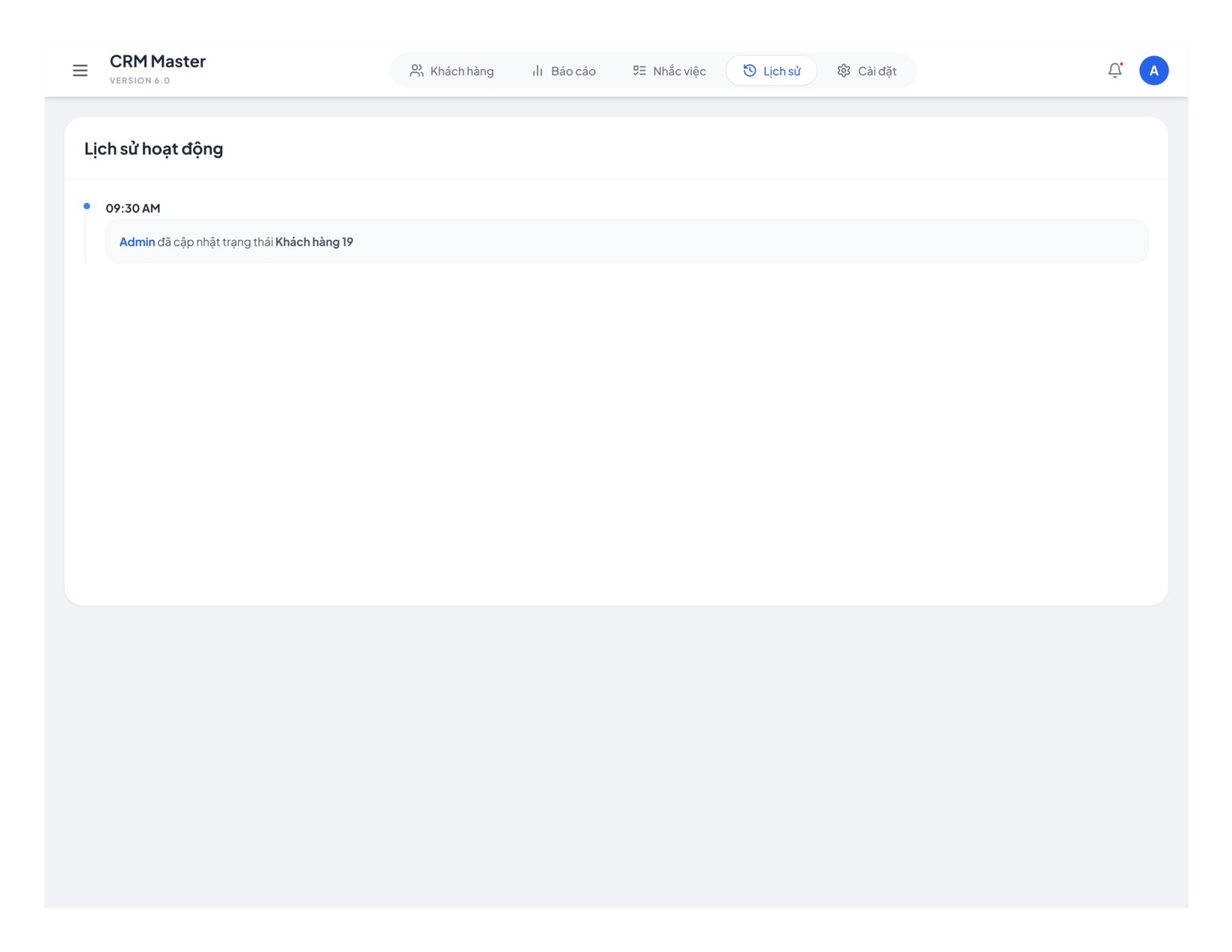Open the user avatar A menu
Viewport: 1232px width, 952px height.
(1153, 71)
